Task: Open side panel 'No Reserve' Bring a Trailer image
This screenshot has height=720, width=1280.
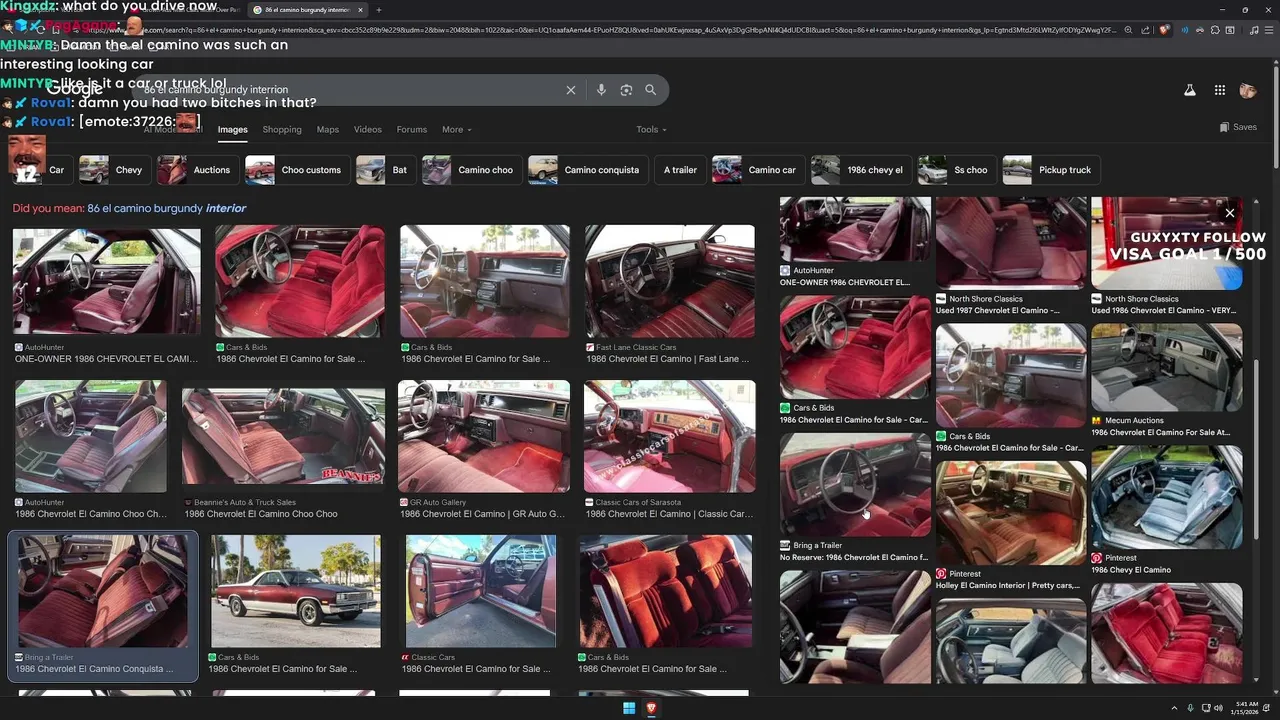Action: (x=855, y=485)
